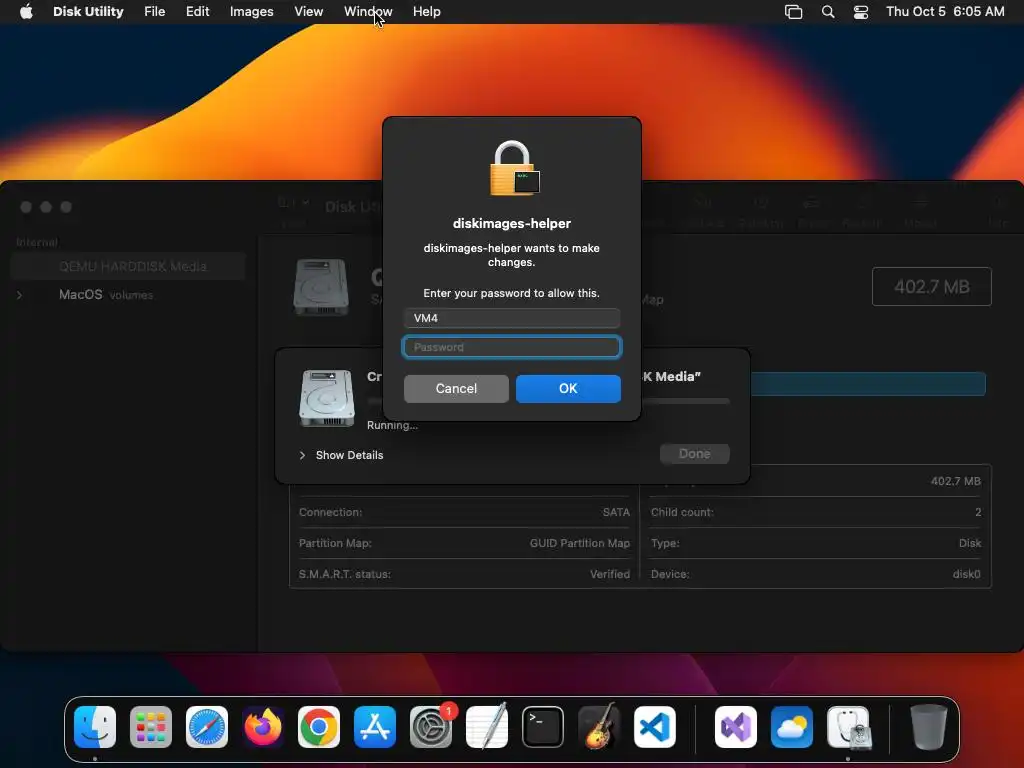Open the View menu
Image resolution: width=1024 pixels, height=768 pixels.
point(308,12)
